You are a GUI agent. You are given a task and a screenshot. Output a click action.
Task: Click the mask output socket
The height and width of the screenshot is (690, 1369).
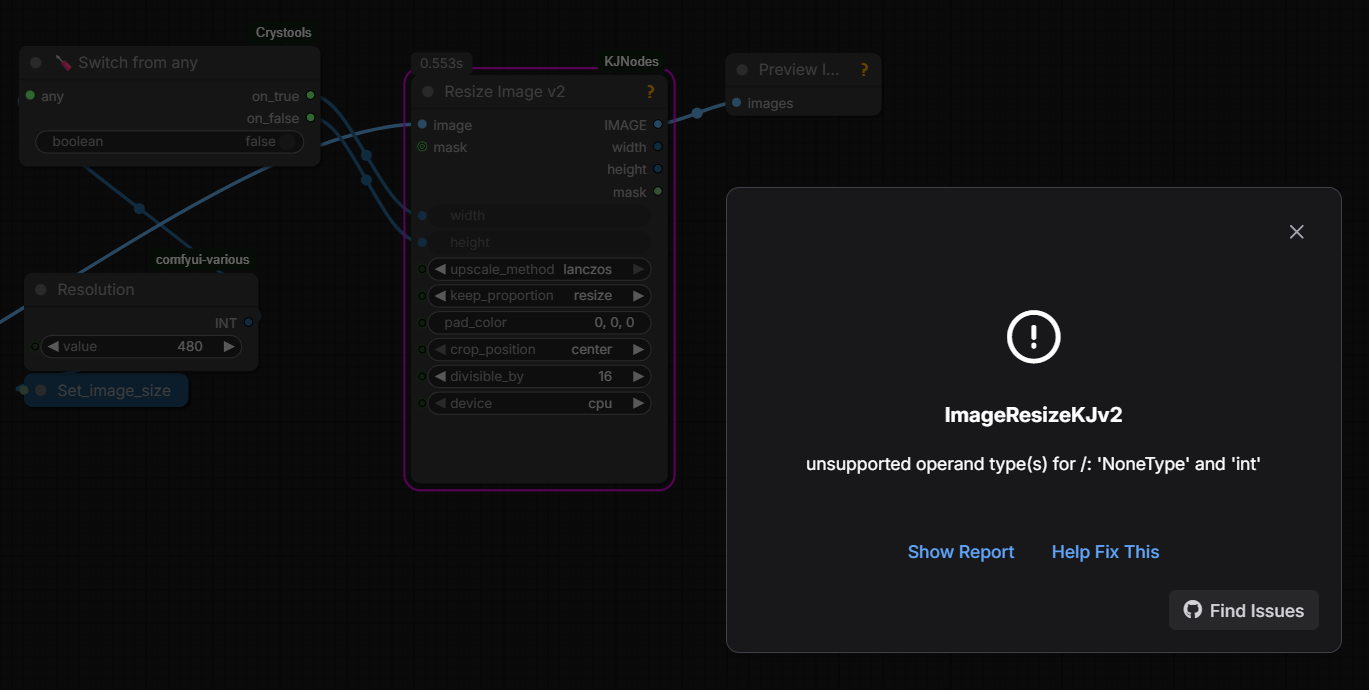pos(658,191)
